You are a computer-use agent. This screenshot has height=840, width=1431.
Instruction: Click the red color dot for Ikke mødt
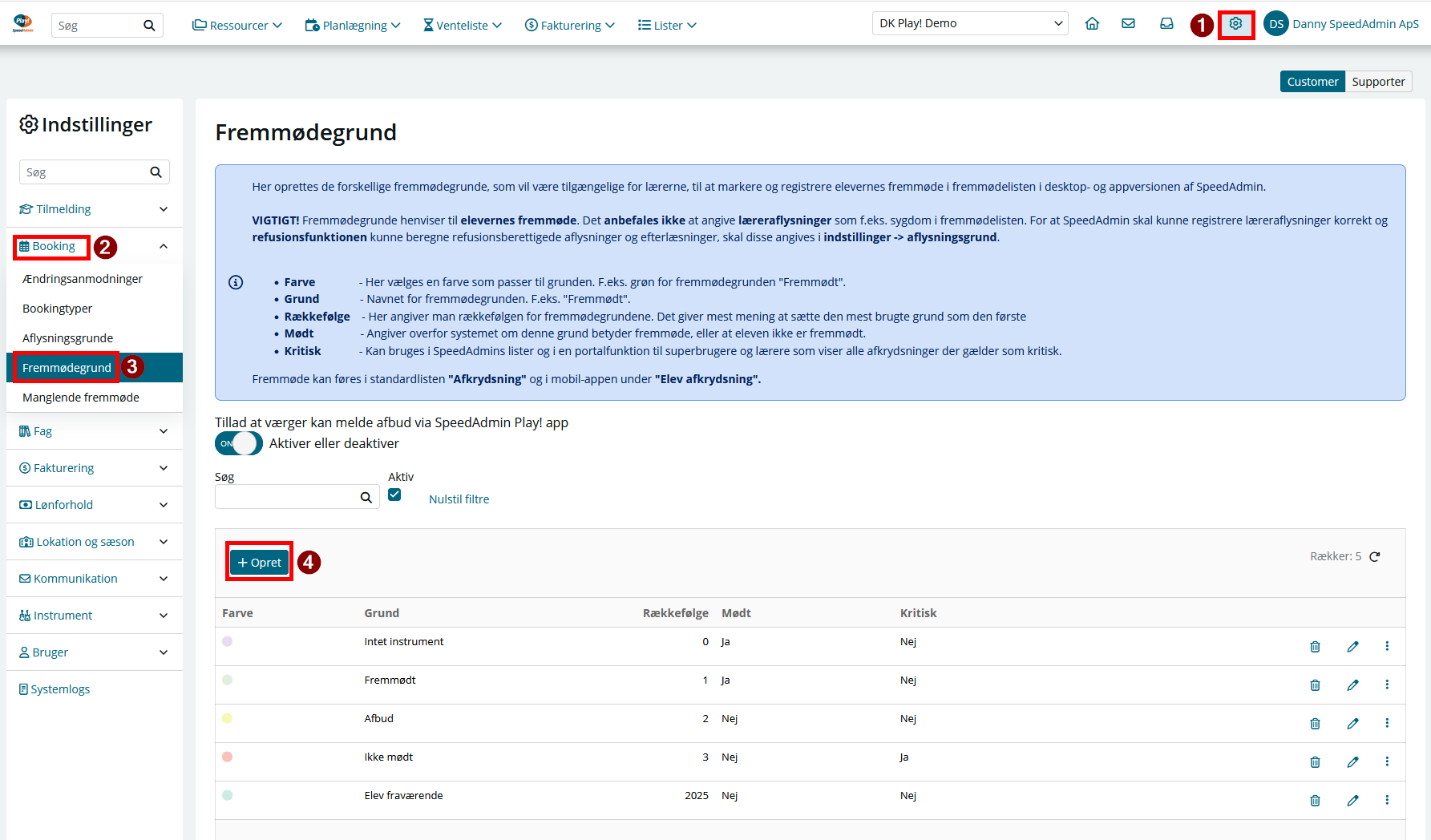[228, 757]
